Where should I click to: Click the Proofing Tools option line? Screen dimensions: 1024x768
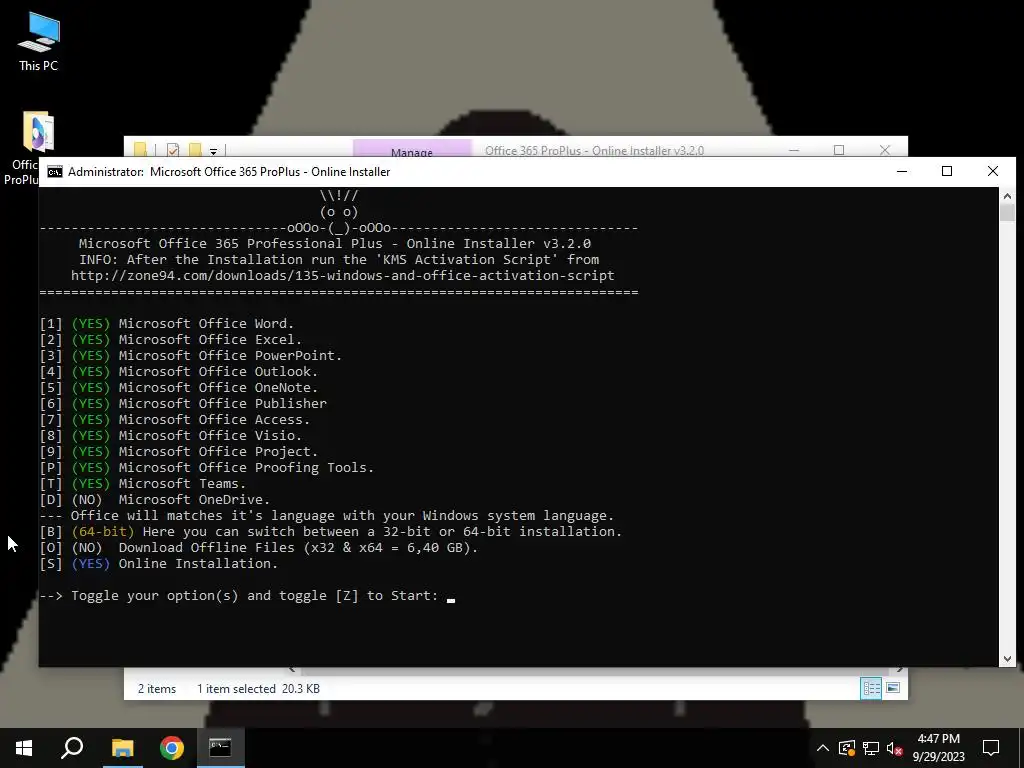tap(207, 468)
